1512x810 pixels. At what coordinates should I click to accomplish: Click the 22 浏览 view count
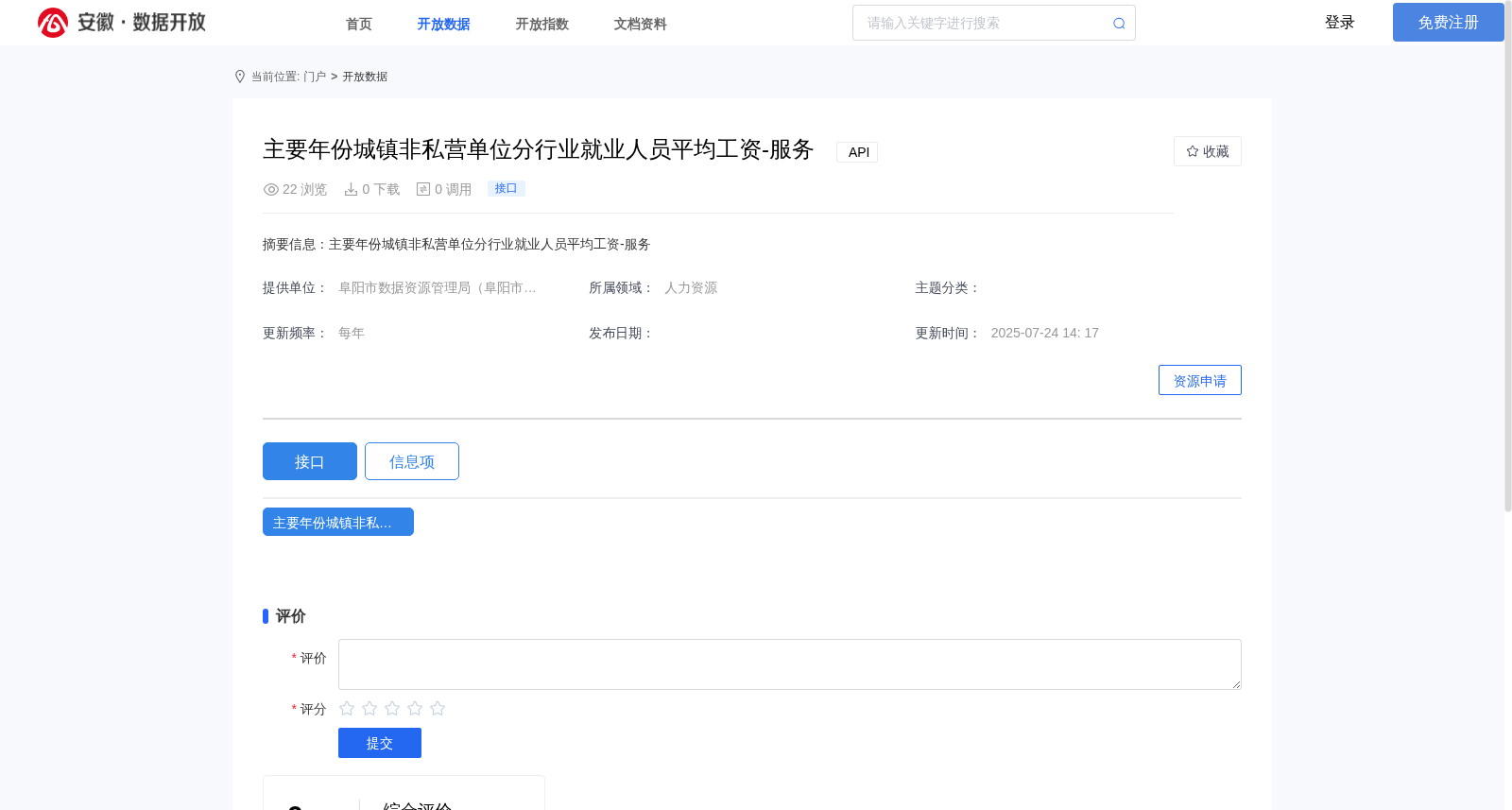(304, 189)
